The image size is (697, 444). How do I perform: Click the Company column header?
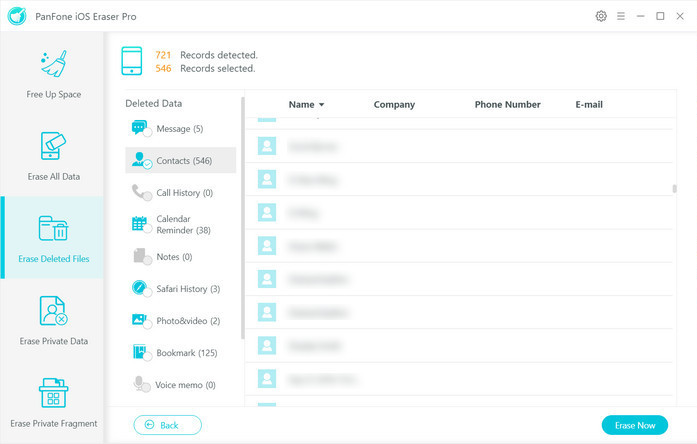(394, 104)
